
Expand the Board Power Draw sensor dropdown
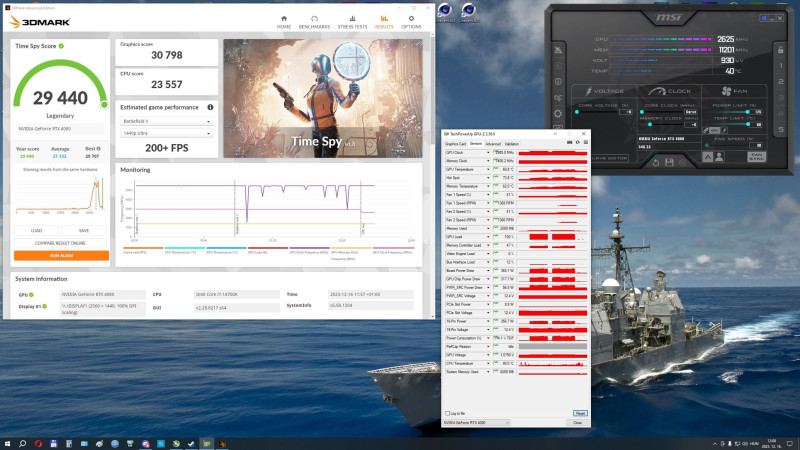coord(488,270)
